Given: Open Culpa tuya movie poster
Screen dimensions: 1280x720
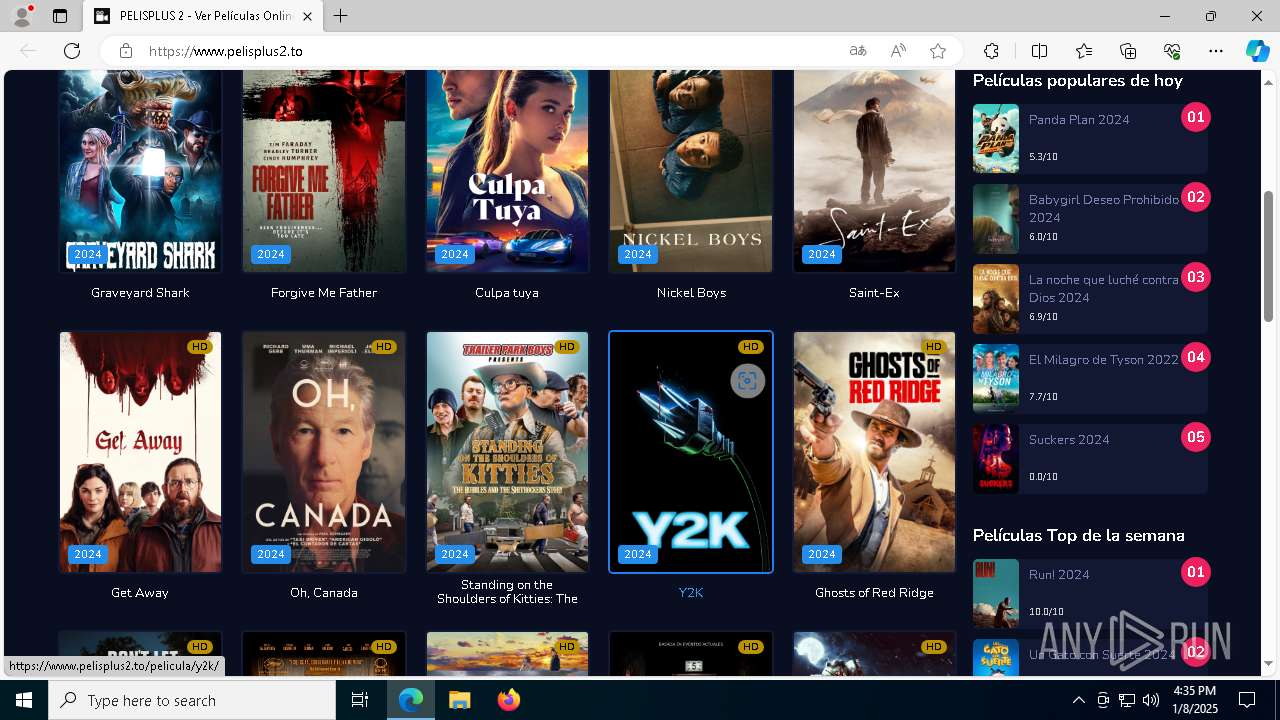Looking at the screenshot, I should click(x=507, y=171).
